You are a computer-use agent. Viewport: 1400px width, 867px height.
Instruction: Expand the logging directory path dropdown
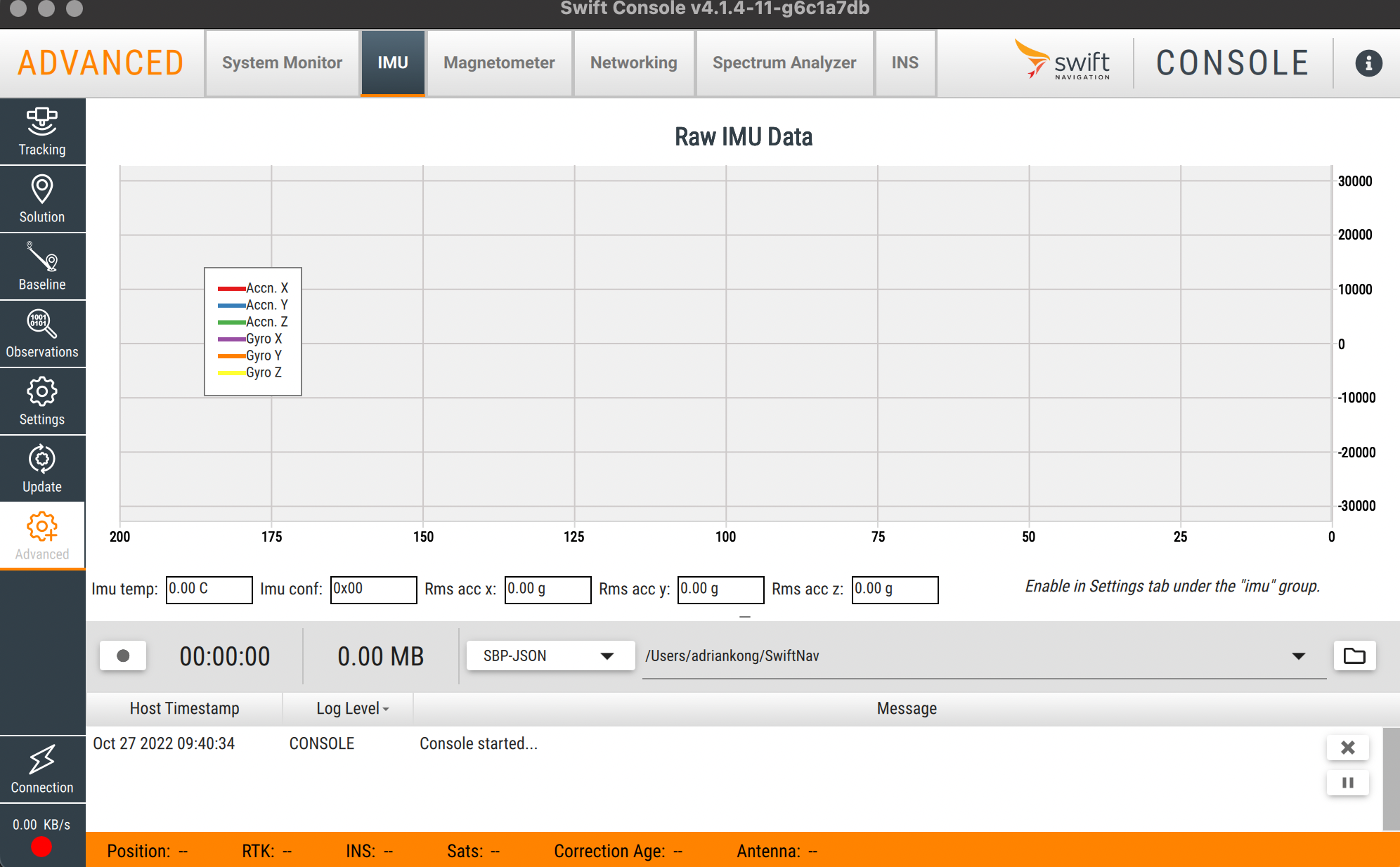(1298, 656)
